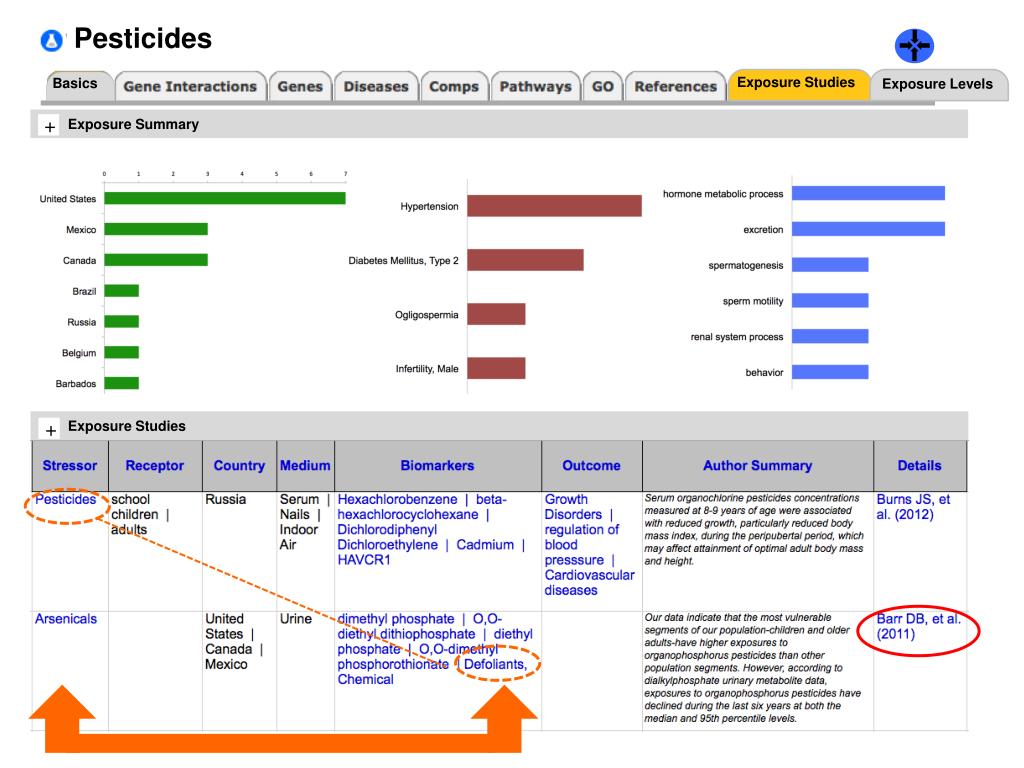Open the GO tab
The image size is (1024, 768).
pyautogui.click(x=603, y=86)
